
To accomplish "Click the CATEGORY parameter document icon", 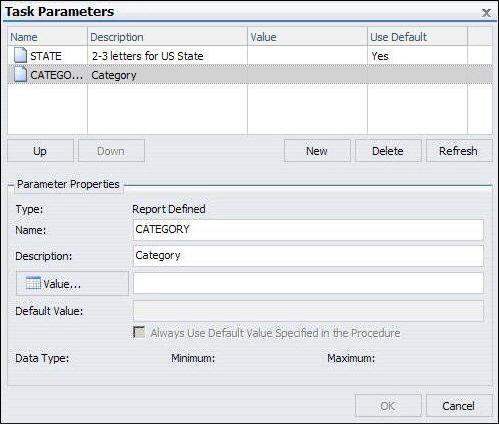I will tap(20, 74).
